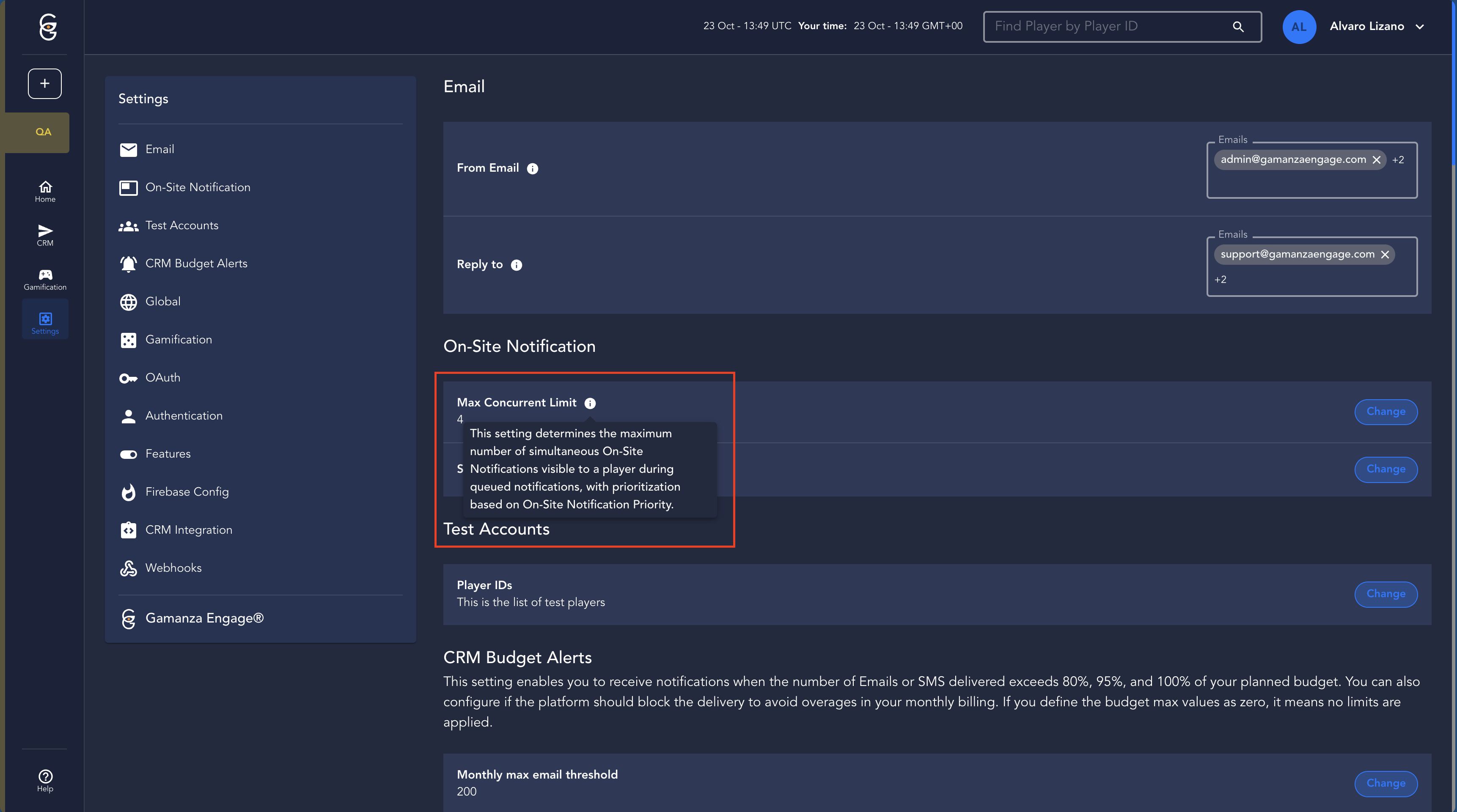Click the Find Player by Player ID field
The image size is (1457, 812).
pos(1108,27)
